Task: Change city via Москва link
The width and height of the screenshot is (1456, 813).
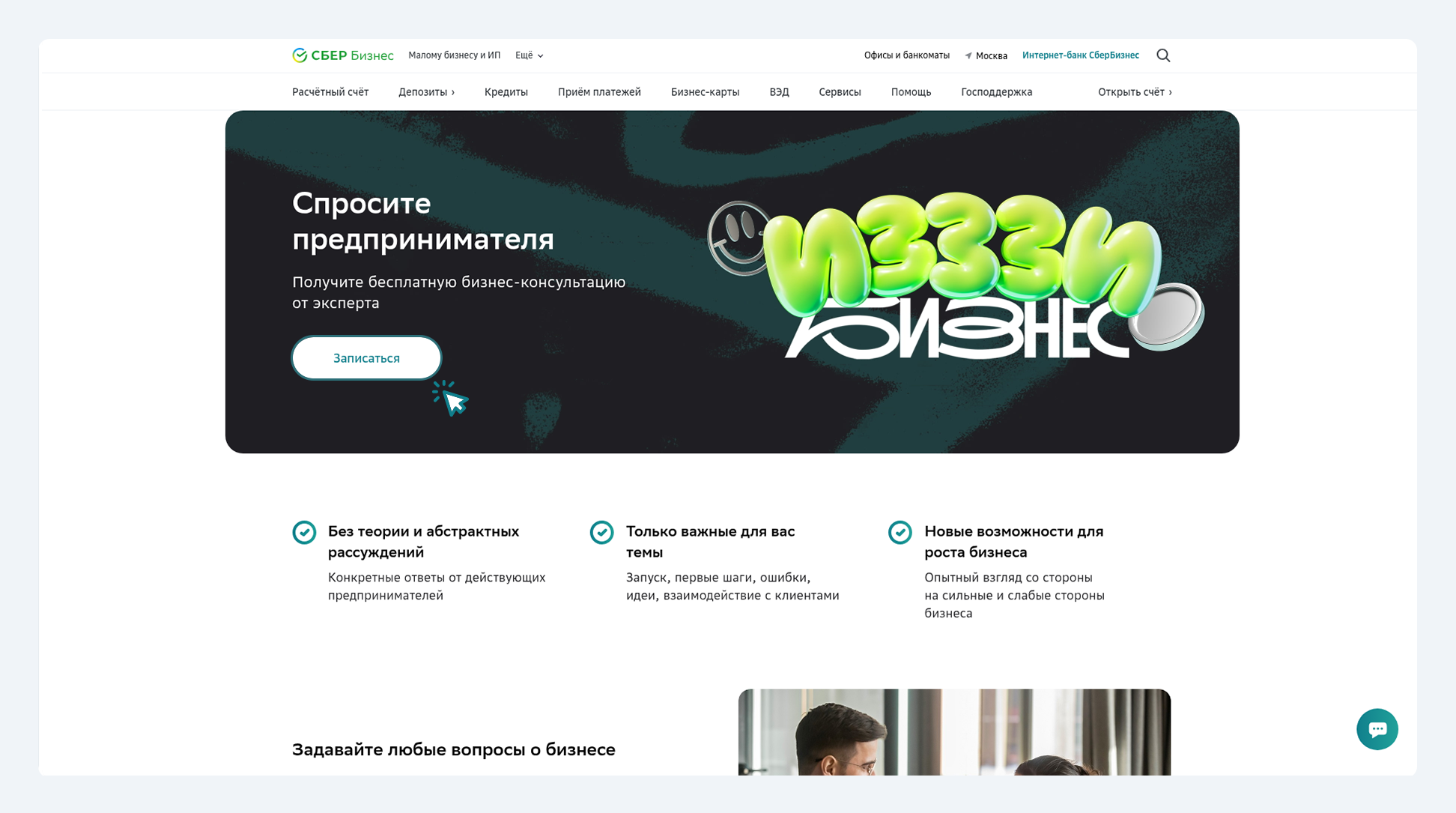Action: 991,56
